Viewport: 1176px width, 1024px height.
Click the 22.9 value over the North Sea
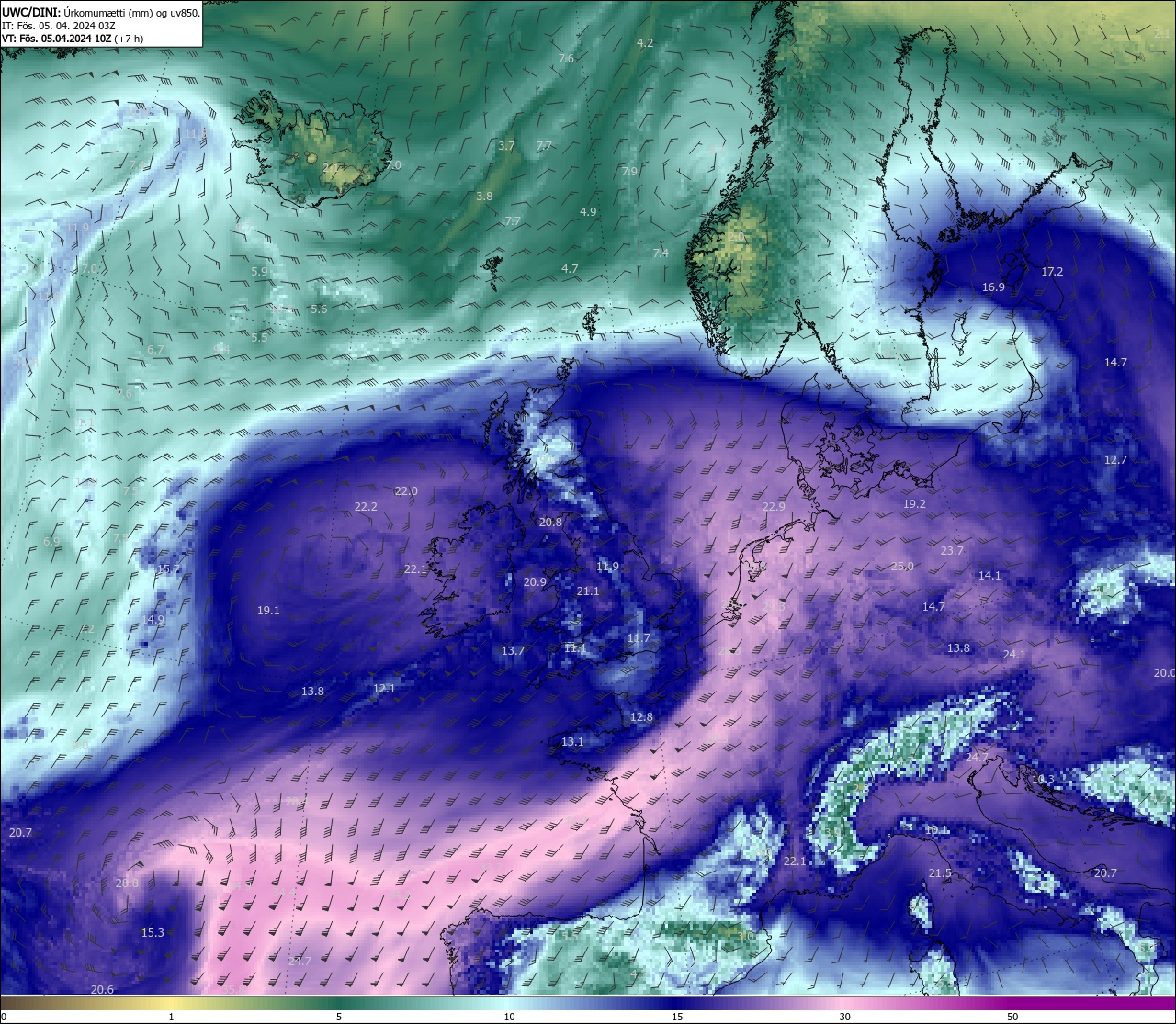[775, 507]
